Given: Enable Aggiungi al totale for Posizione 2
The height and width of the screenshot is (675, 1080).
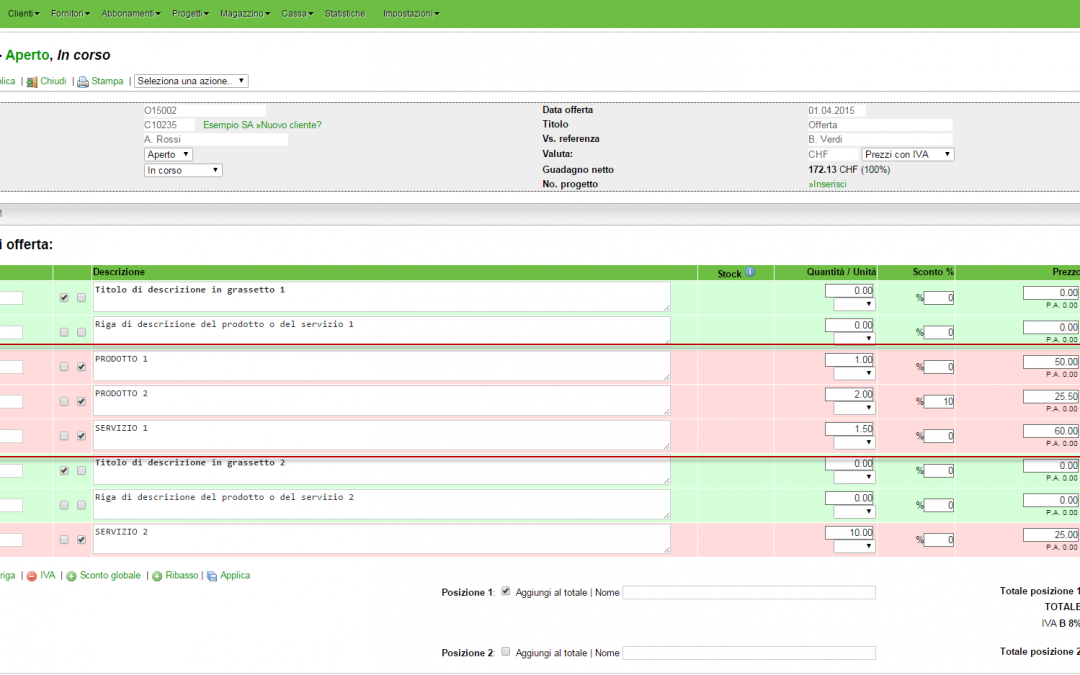Looking at the screenshot, I should tap(505, 652).
